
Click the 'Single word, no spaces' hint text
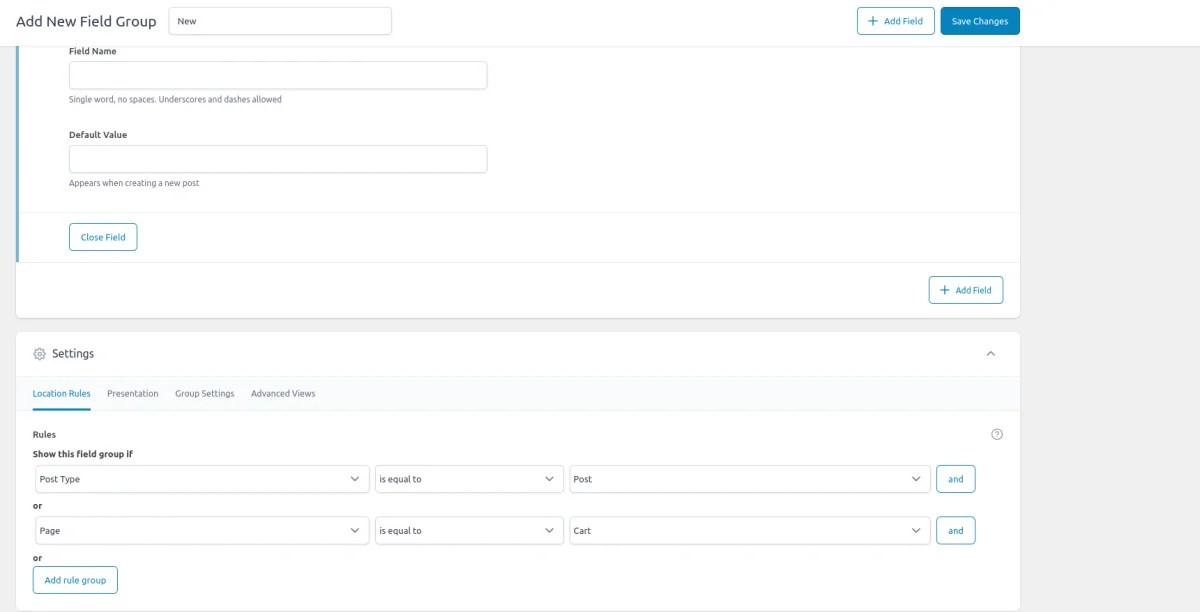[175, 100]
